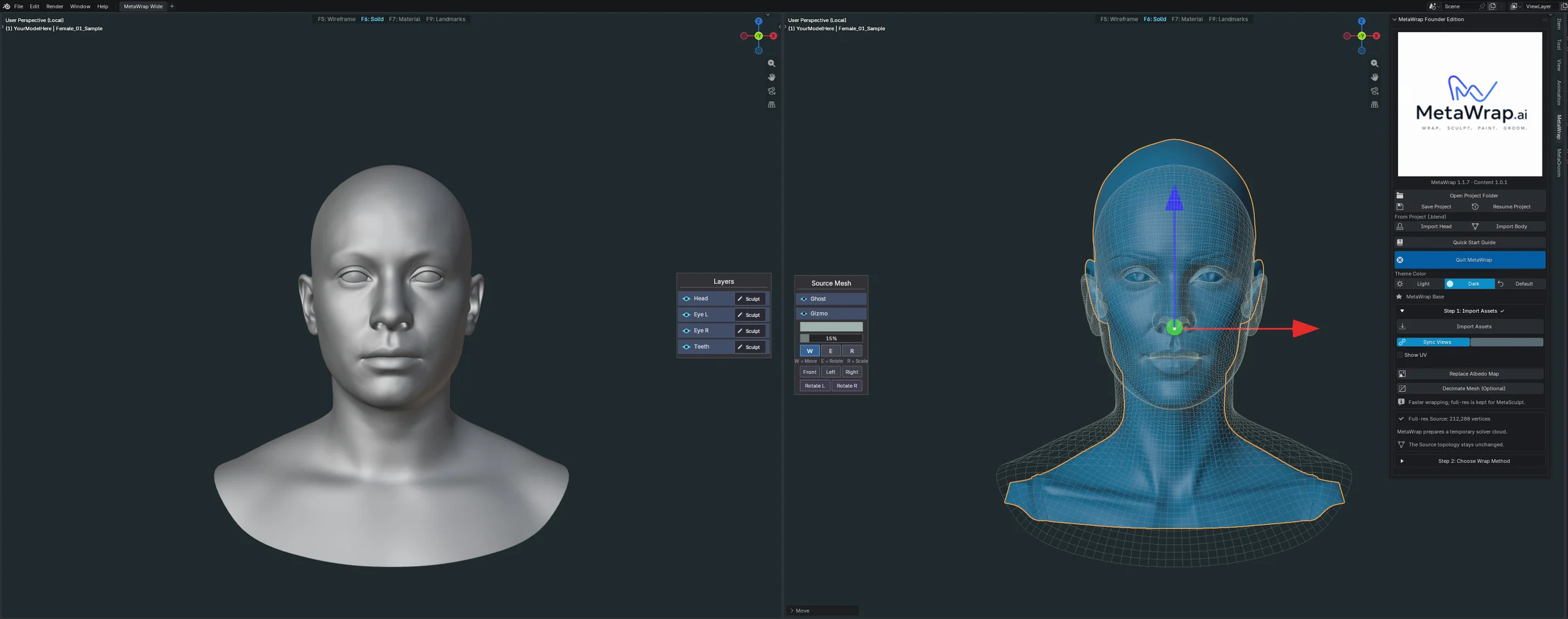Click the Rotate L button
The image size is (1568, 619).
(x=815, y=386)
